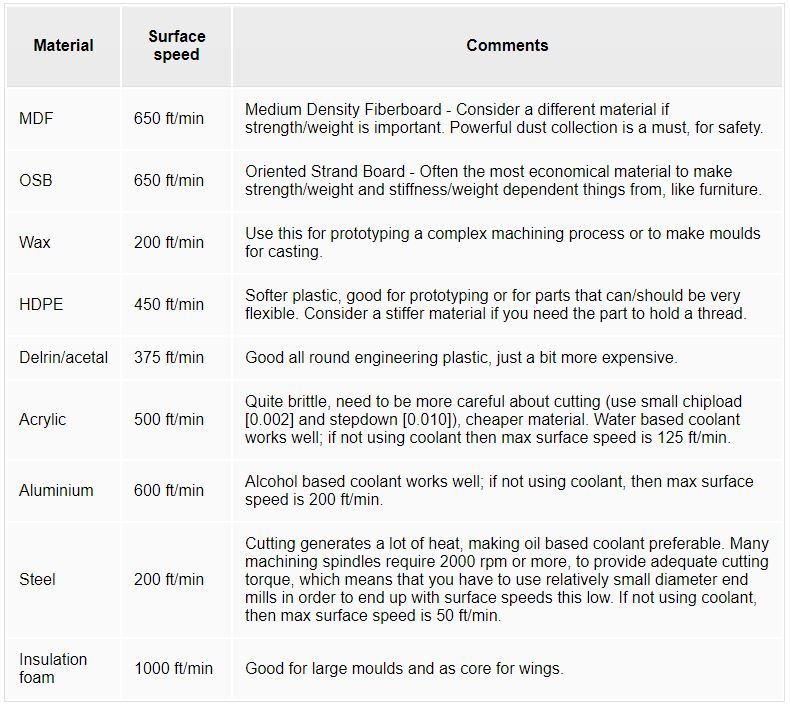Image resolution: width=790 pixels, height=706 pixels.
Task: Select the 600 ft/min surface speed cell
Action: pyautogui.click(x=169, y=491)
